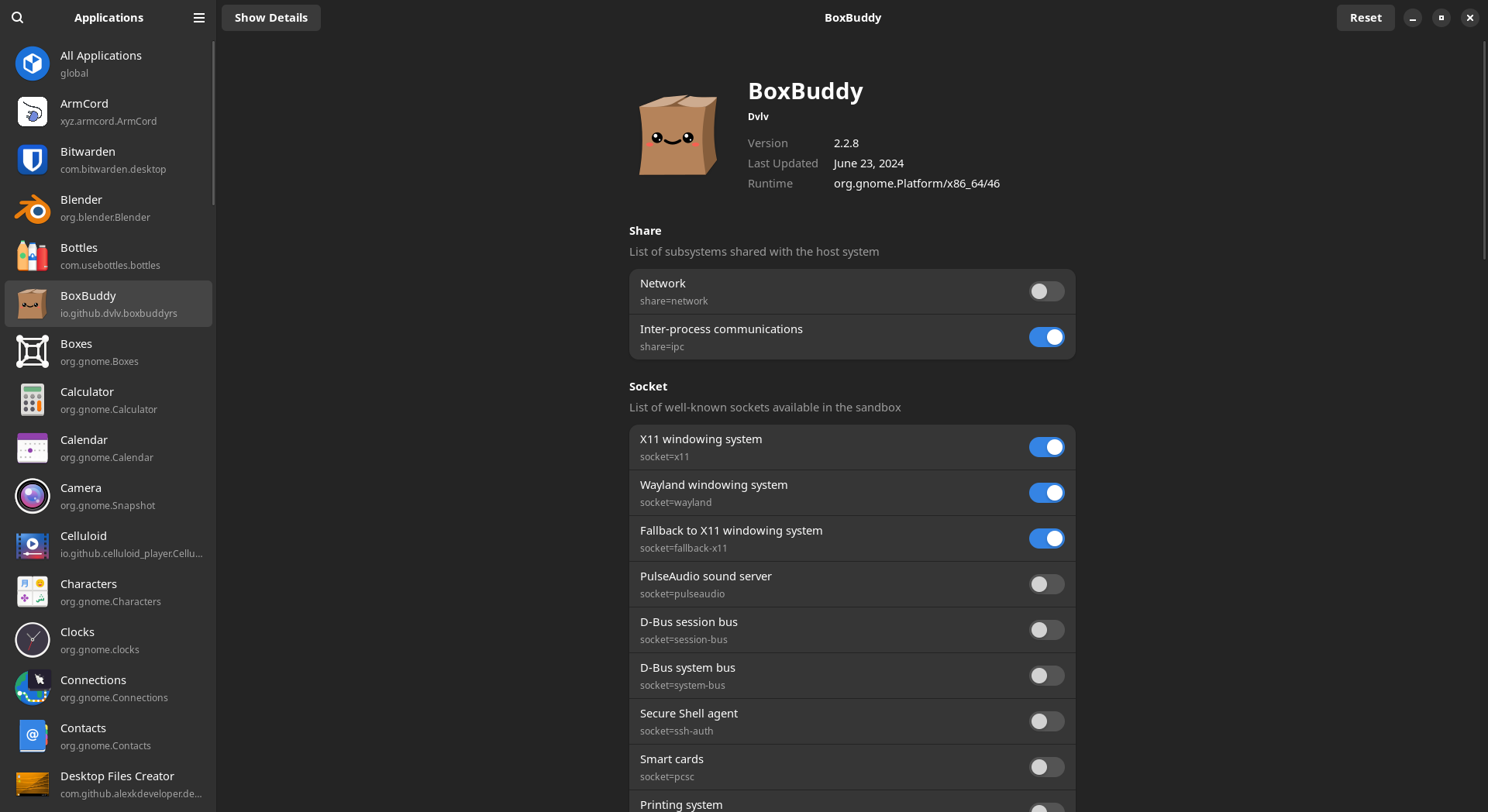Select the Bitwarden shield icon
1488x812 pixels.
point(33,160)
